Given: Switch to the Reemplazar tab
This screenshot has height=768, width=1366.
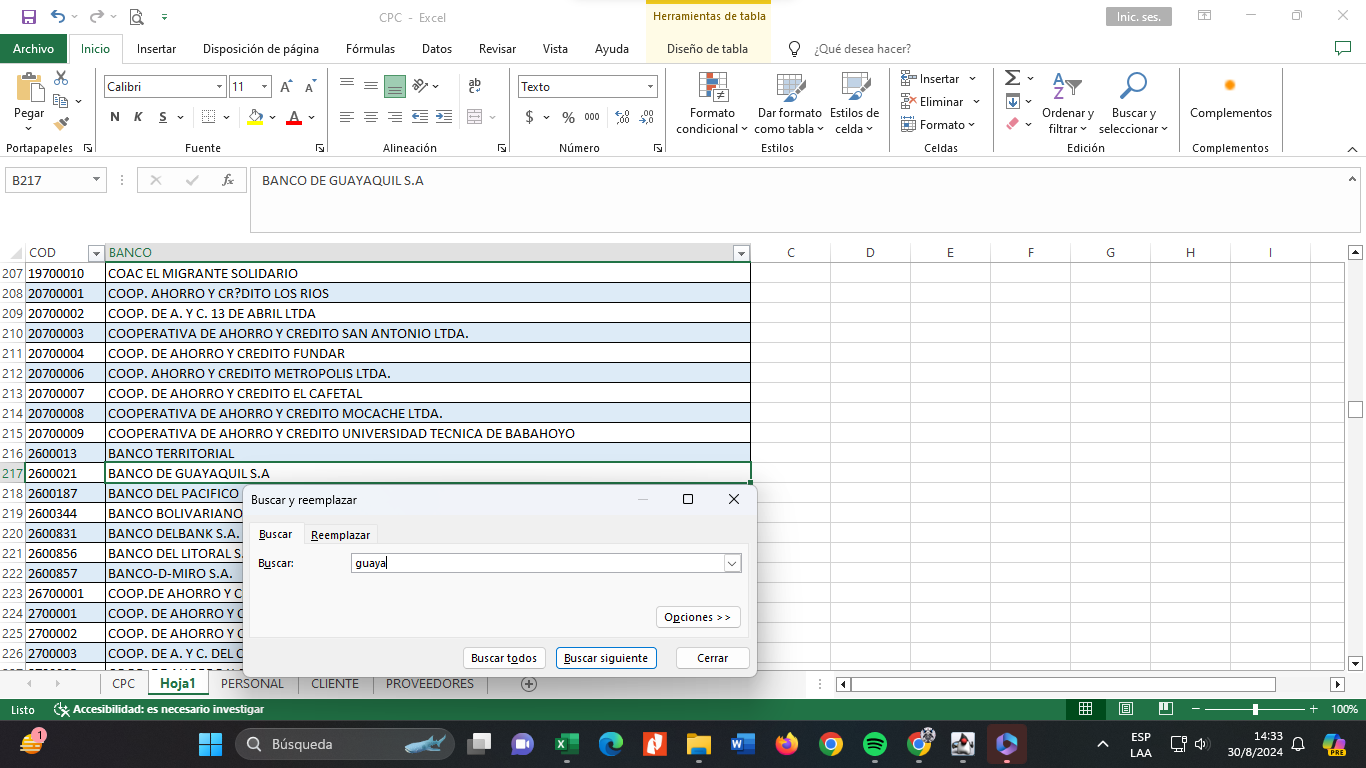Looking at the screenshot, I should [340, 535].
